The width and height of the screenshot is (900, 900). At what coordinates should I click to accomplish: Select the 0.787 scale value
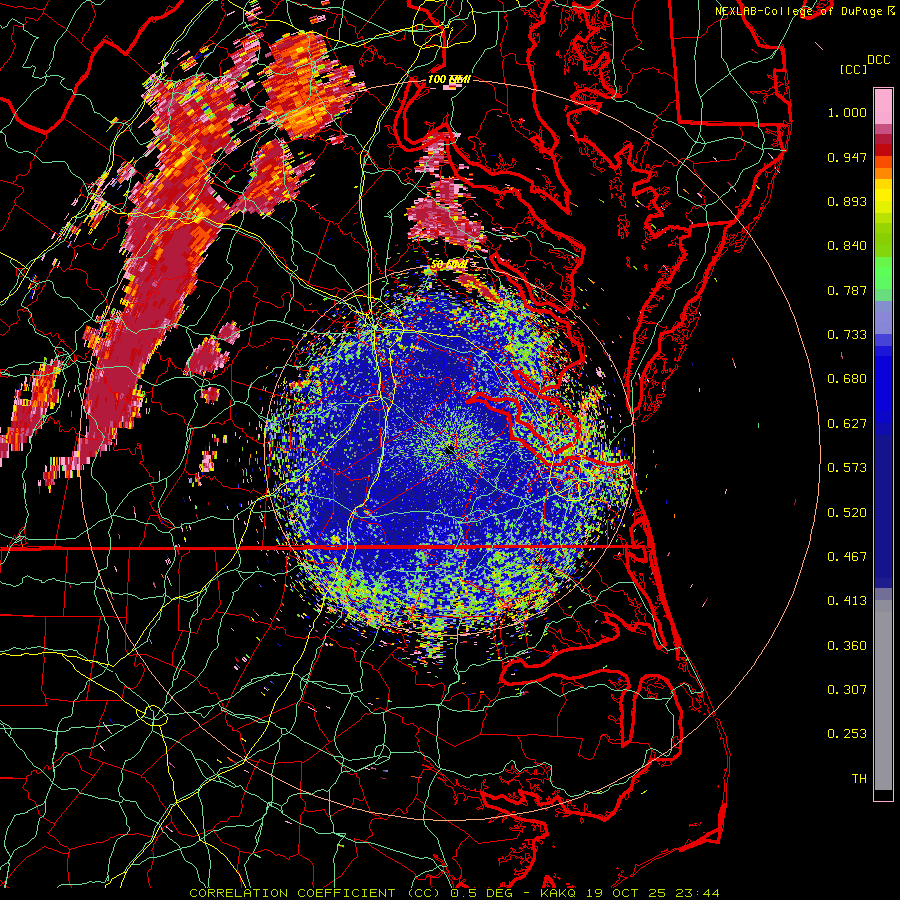847,290
